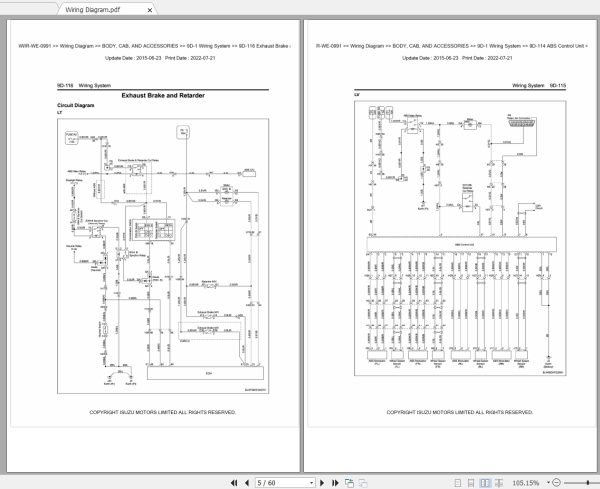600x489 pixels.
Task: Click the Exhaust Brake and Retarder heading
Action: point(163,95)
